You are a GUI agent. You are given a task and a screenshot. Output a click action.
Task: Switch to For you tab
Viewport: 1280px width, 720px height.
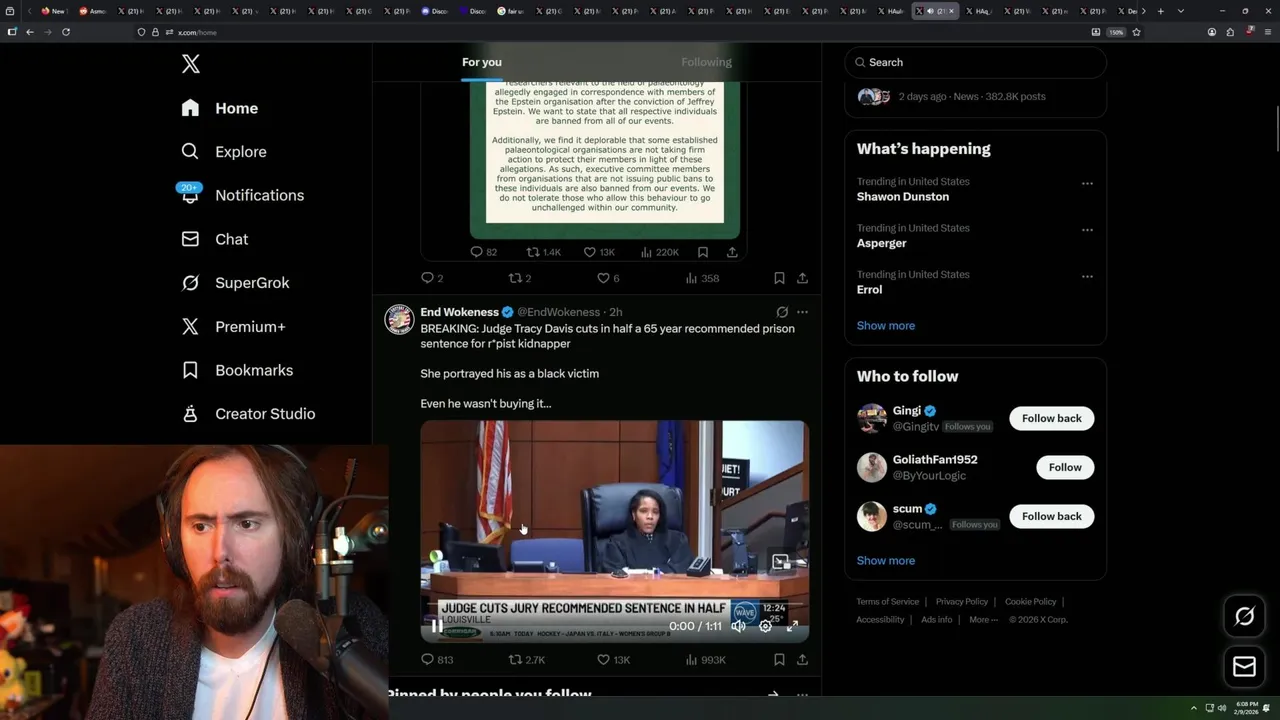click(482, 62)
